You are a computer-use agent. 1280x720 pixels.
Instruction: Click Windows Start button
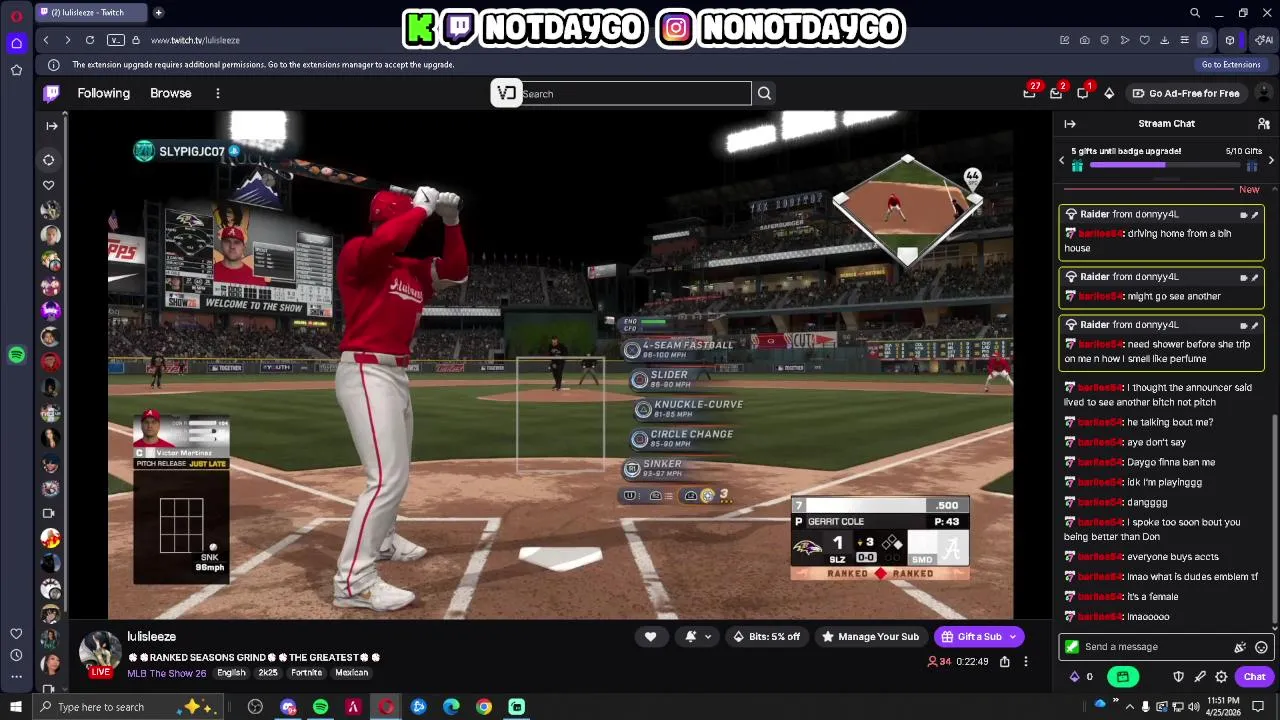point(16,707)
